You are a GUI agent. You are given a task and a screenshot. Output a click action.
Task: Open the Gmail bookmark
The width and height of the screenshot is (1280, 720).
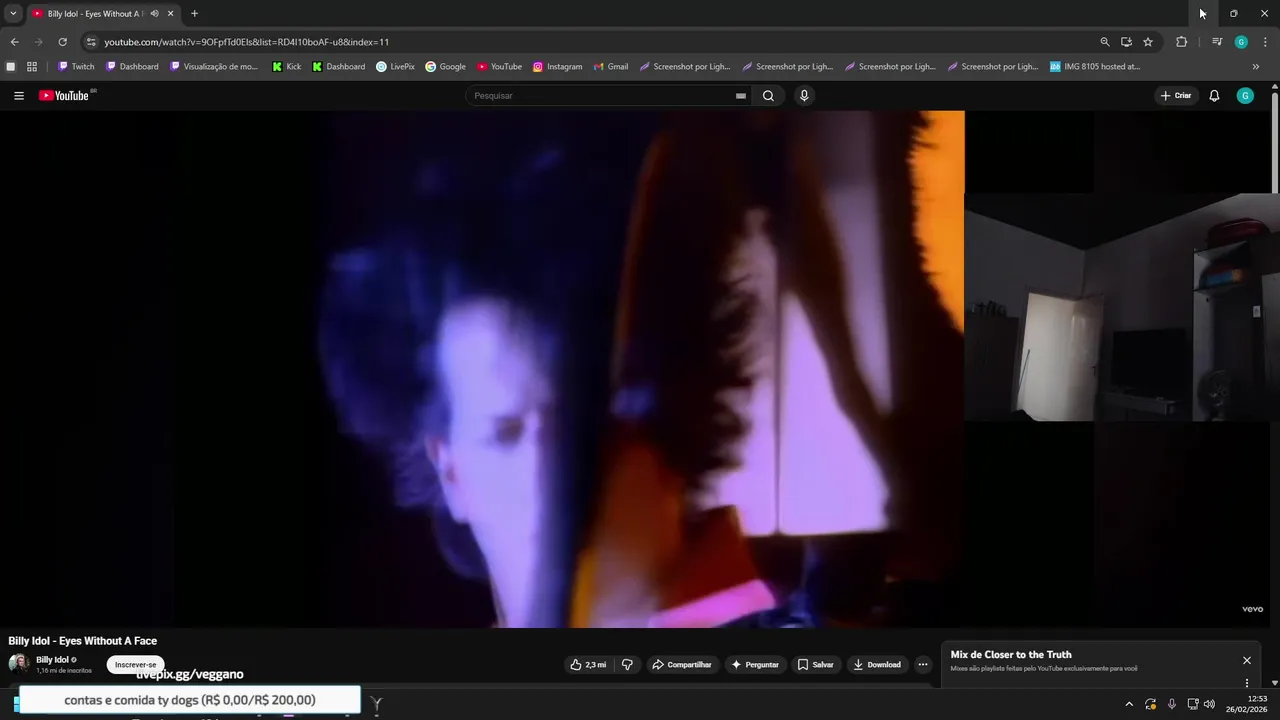coord(610,67)
